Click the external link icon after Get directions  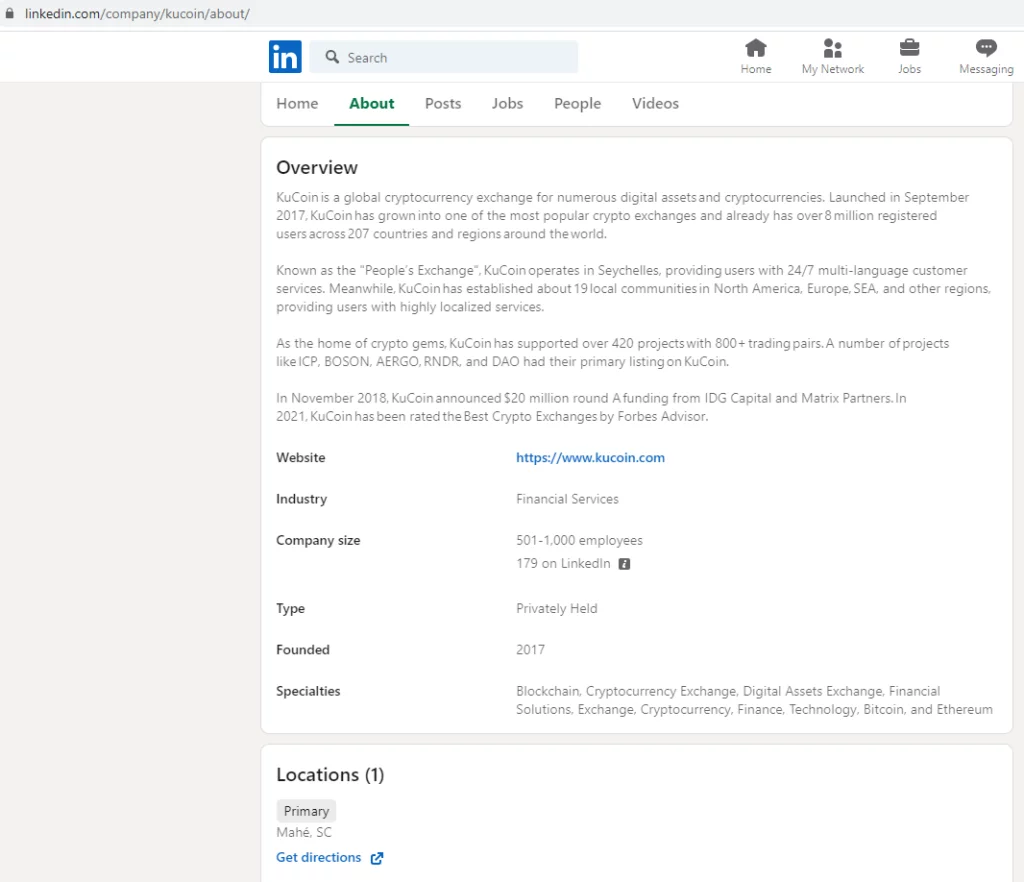pyautogui.click(x=377, y=858)
